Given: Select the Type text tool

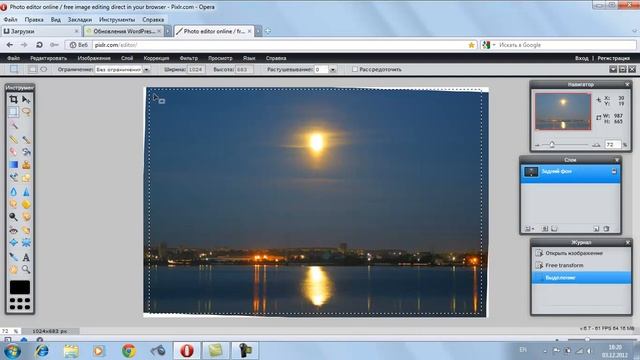Looking at the screenshot, I should 26,257.
